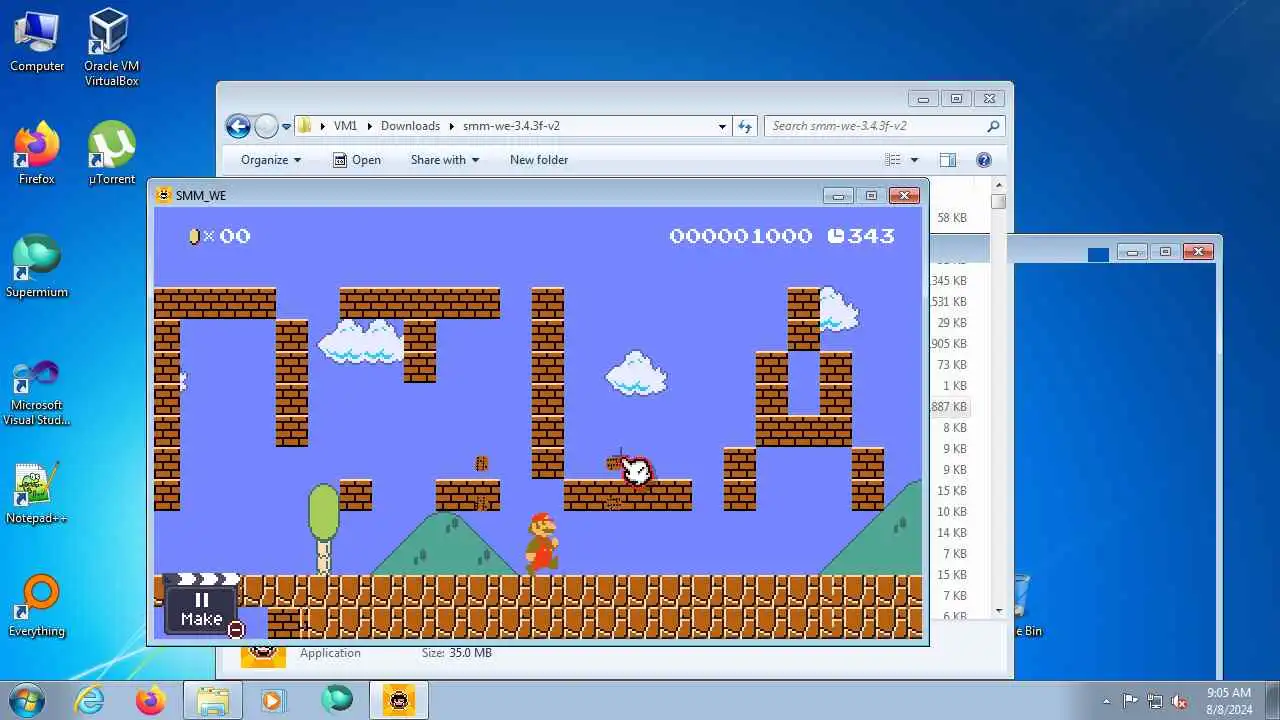This screenshot has height=720, width=1280.
Task: Open the Windows Start menu
Action: click(x=27, y=700)
